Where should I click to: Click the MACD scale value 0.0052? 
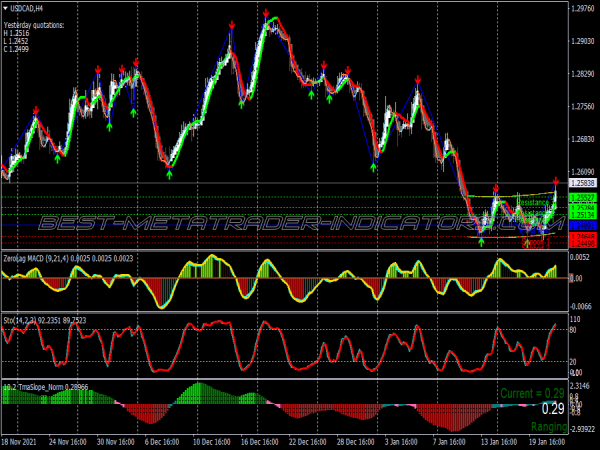pyautogui.click(x=579, y=258)
